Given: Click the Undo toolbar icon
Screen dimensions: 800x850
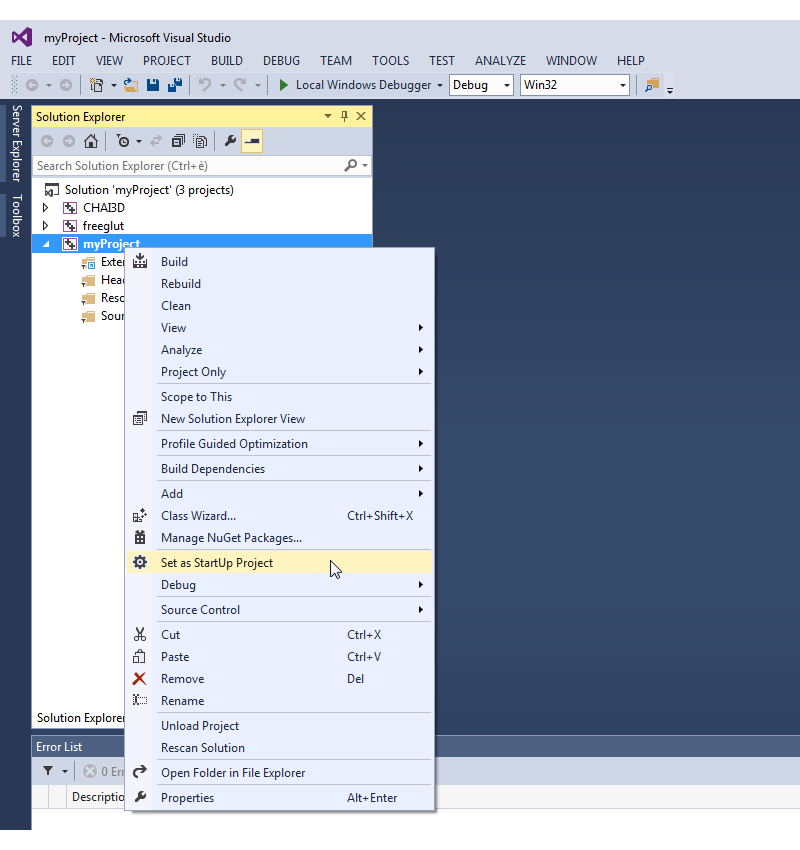Looking at the screenshot, I should point(205,85).
